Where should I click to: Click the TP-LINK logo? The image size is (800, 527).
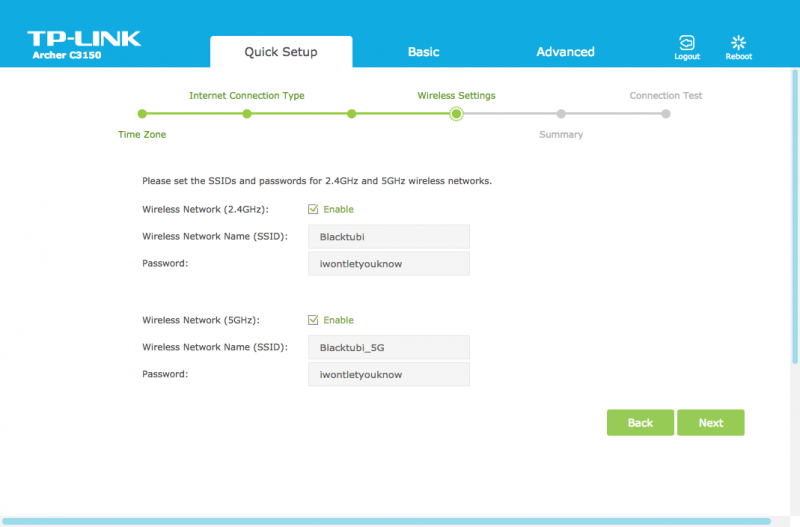click(x=84, y=38)
